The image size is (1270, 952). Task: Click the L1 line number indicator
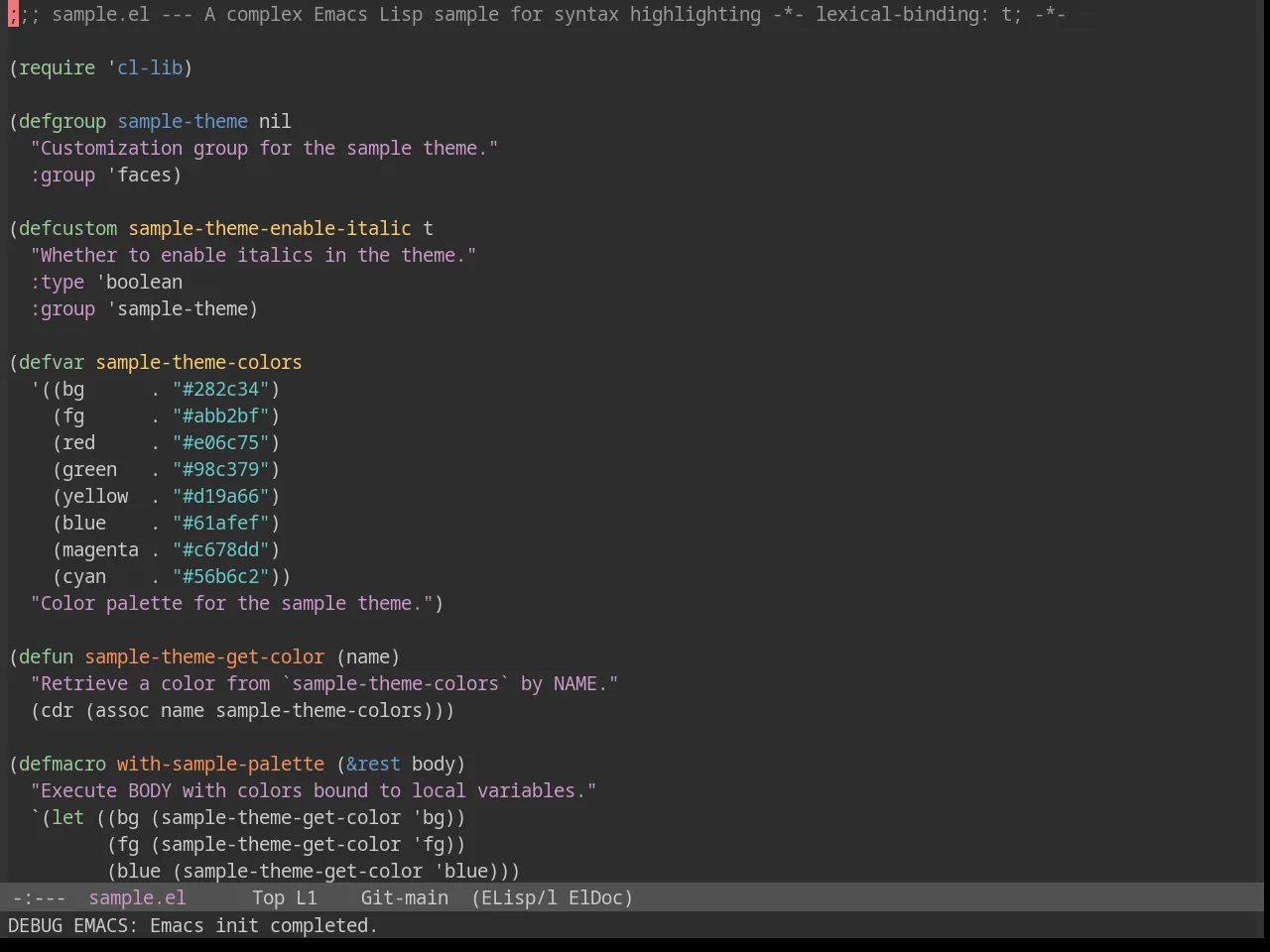[x=307, y=897]
